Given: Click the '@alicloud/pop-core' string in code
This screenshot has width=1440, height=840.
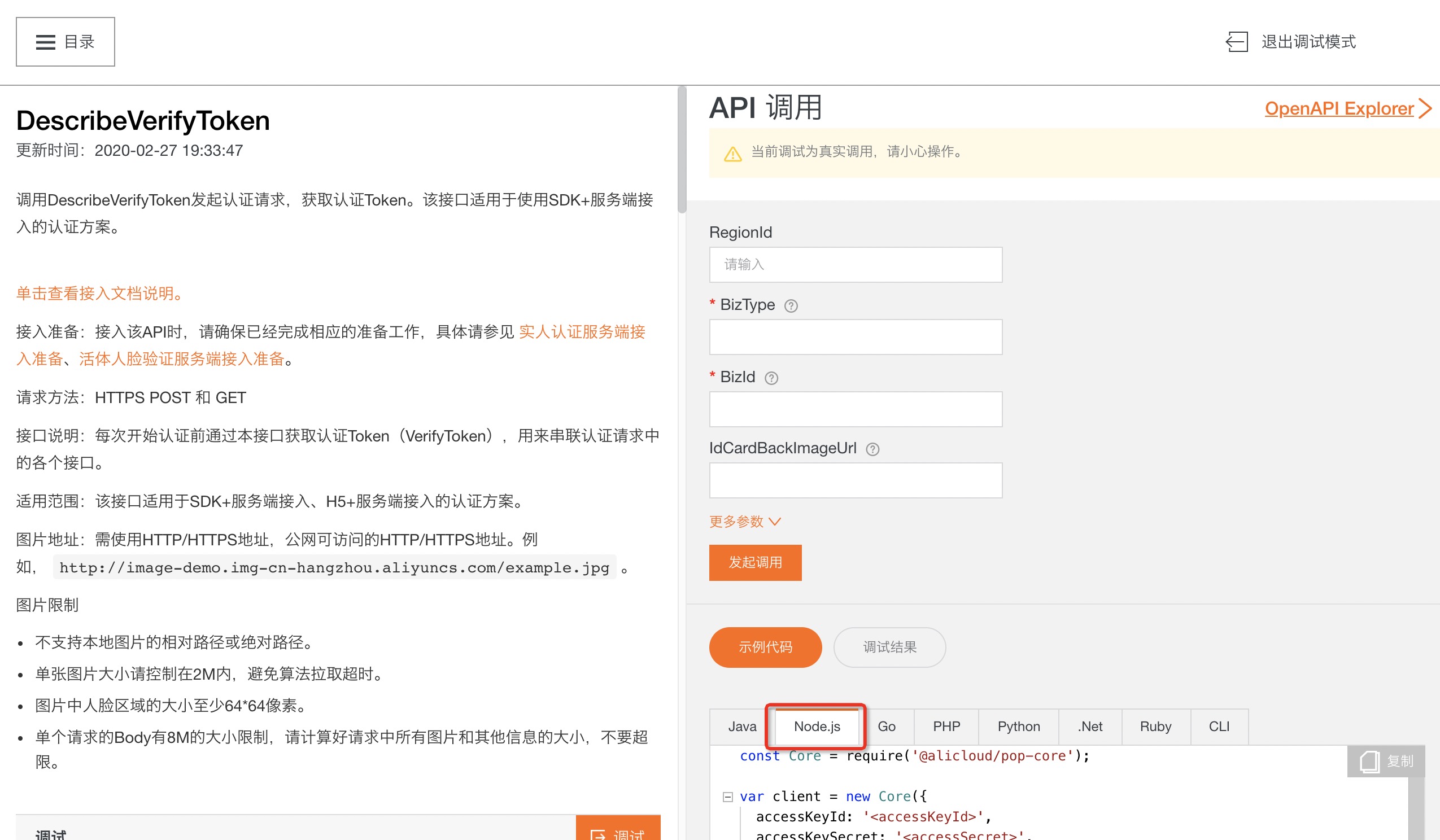Looking at the screenshot, I should [x=993, y=756].
